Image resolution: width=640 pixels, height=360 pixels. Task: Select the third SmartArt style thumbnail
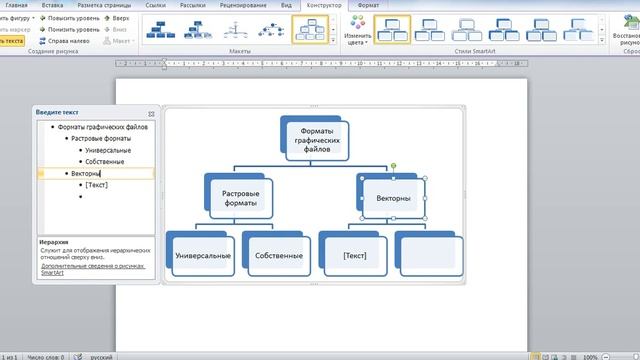(x=467, y=30)
